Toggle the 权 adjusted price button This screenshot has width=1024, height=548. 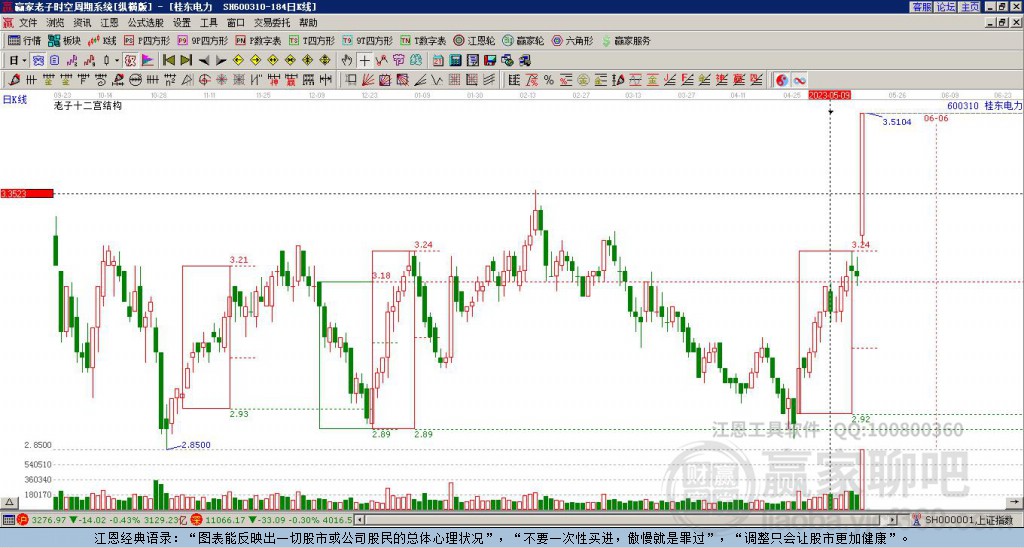(x=130, y=61)
